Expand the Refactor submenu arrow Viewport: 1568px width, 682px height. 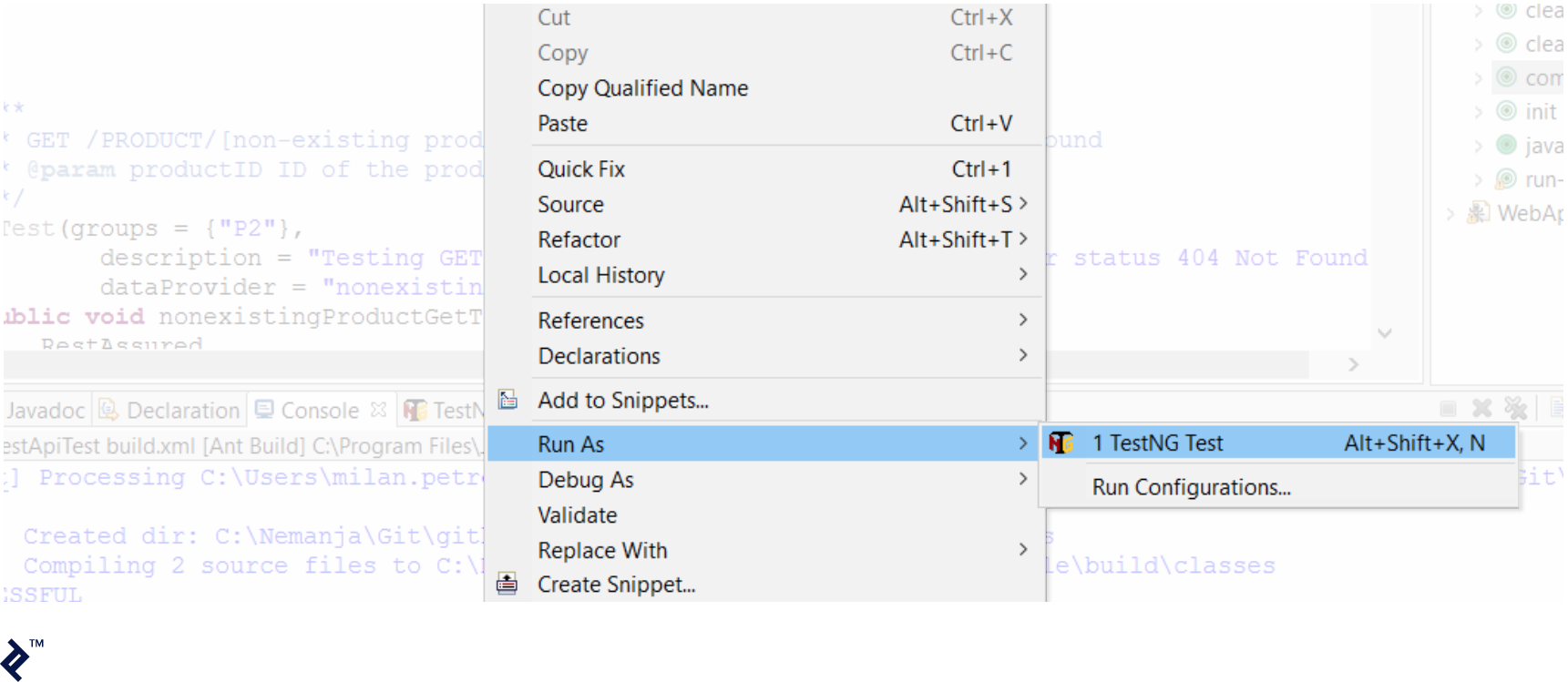1023,239
